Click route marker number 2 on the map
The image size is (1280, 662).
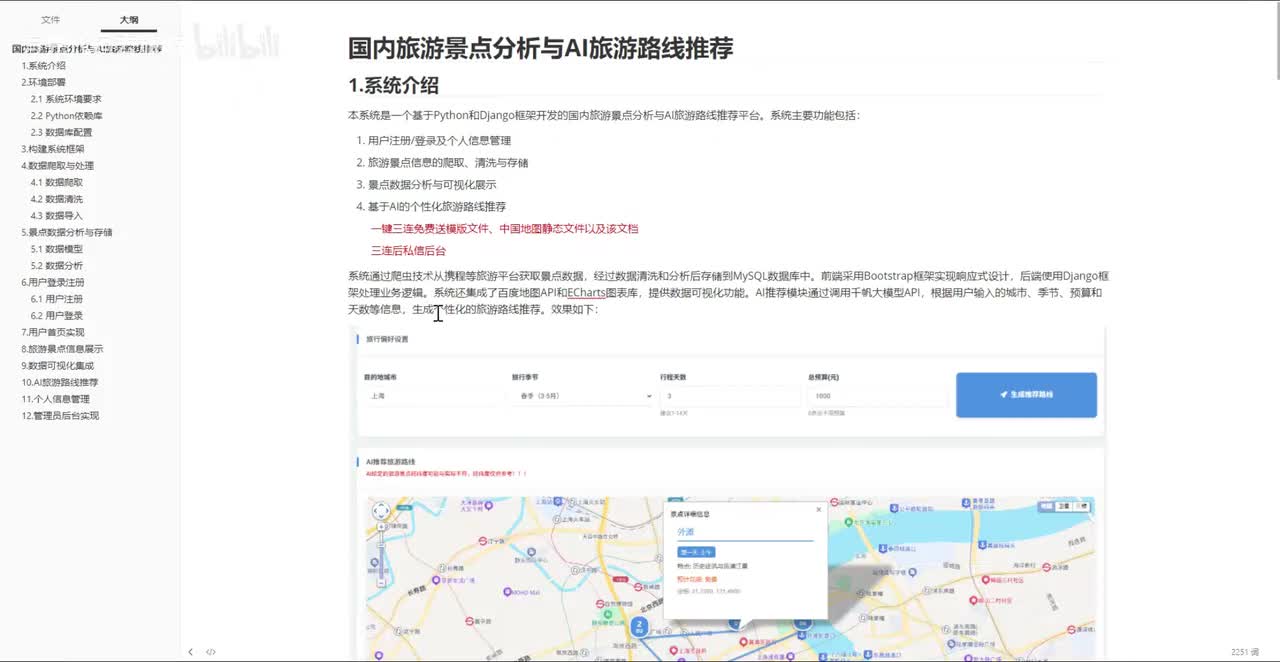tap(639, 626)
